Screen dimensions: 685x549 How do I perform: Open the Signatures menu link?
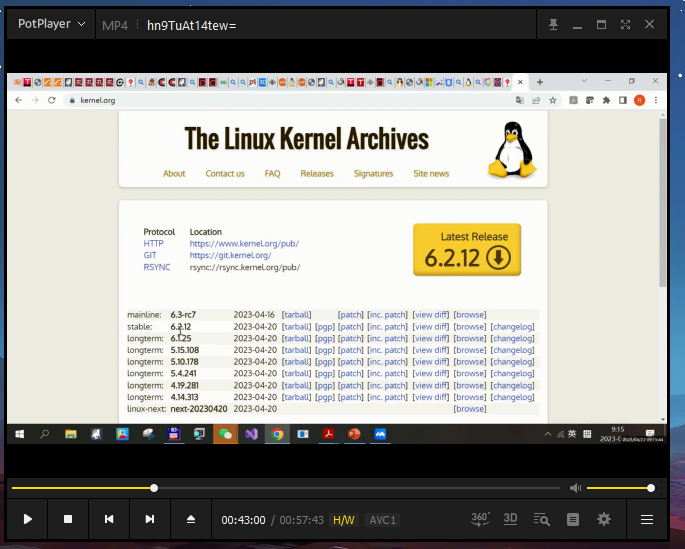[x=373, y=173]
